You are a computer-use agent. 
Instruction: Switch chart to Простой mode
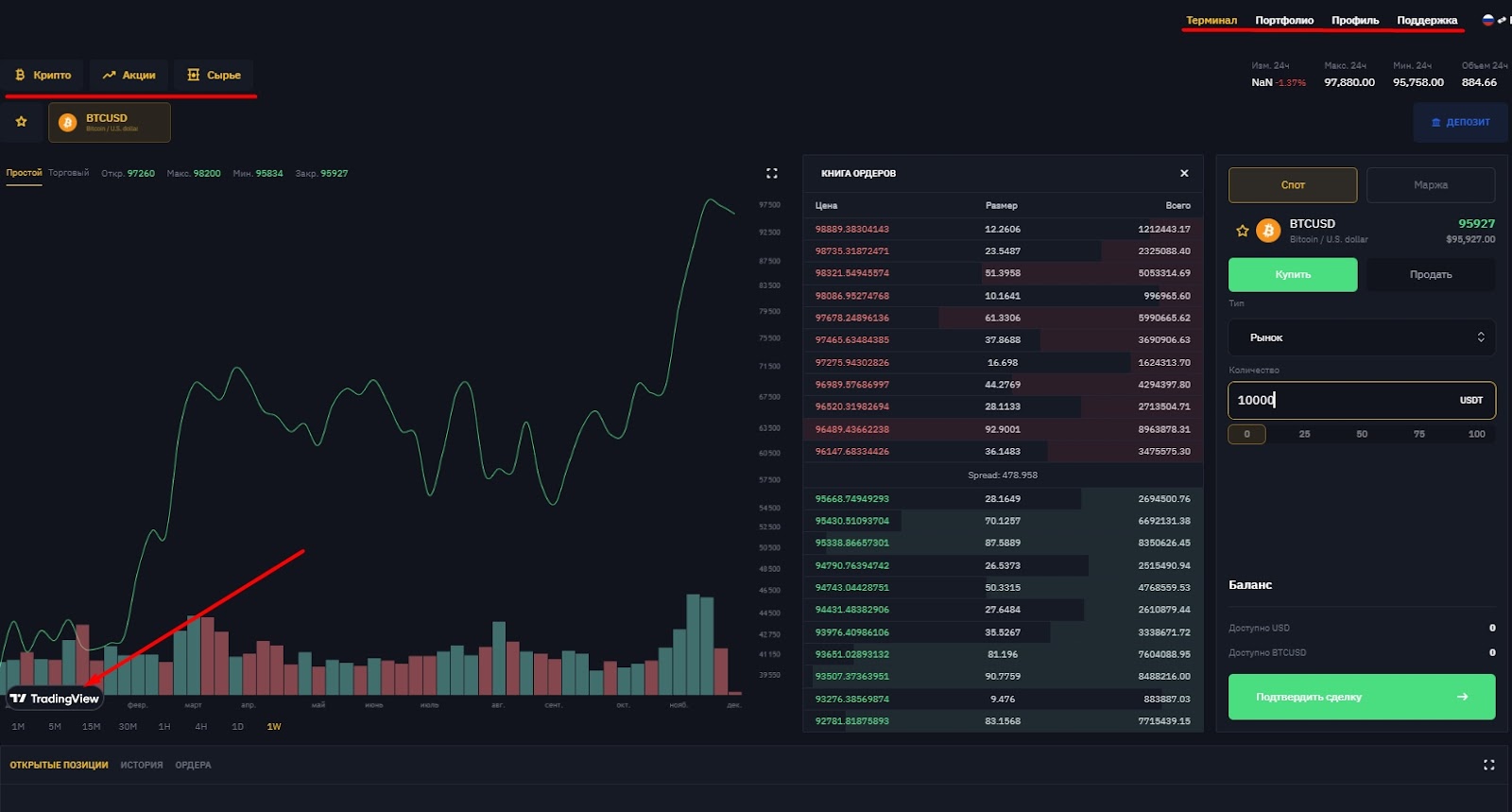[24, 173]
